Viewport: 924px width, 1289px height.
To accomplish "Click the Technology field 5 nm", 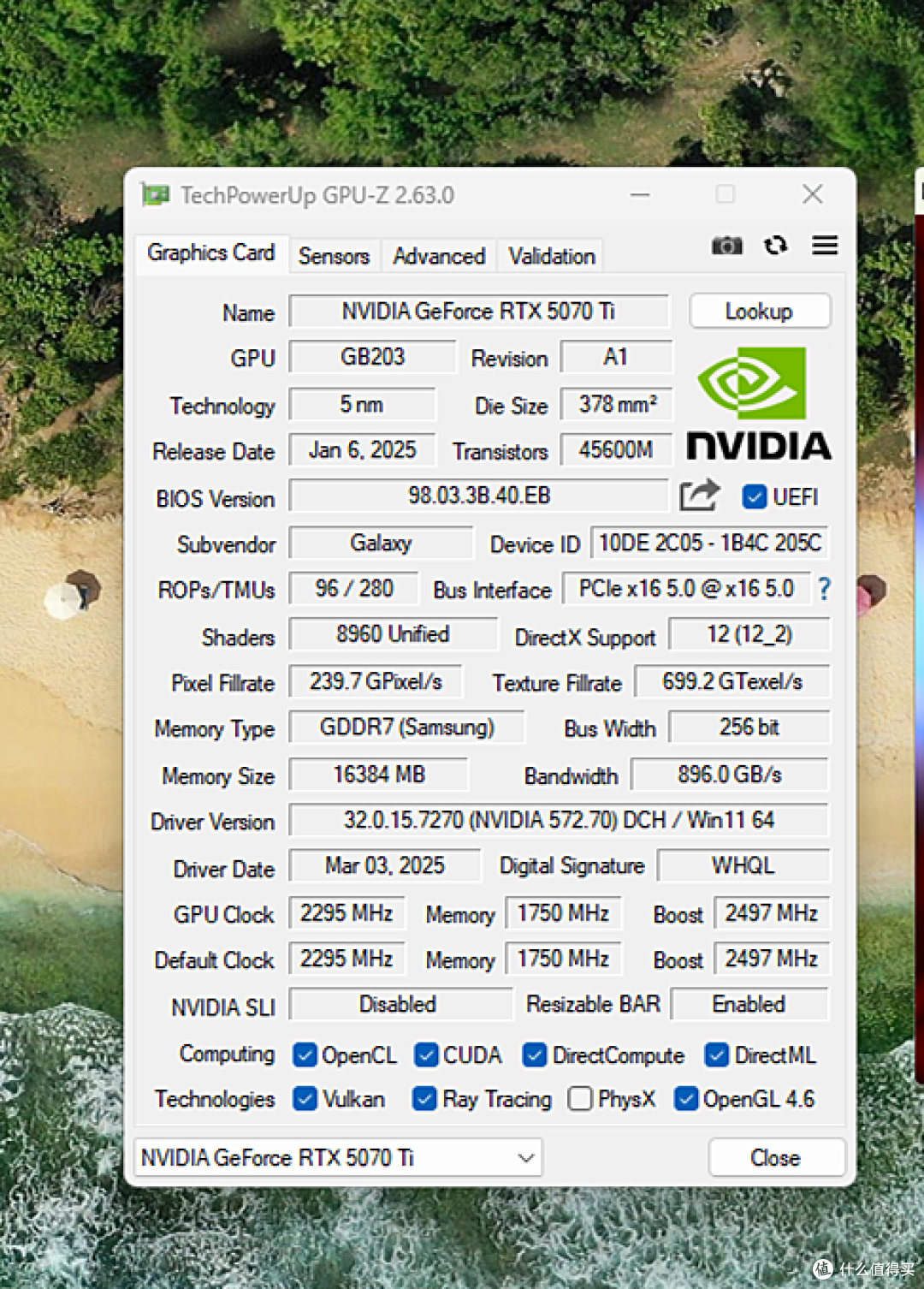I will pyautogui.click(x=362, y=404).
